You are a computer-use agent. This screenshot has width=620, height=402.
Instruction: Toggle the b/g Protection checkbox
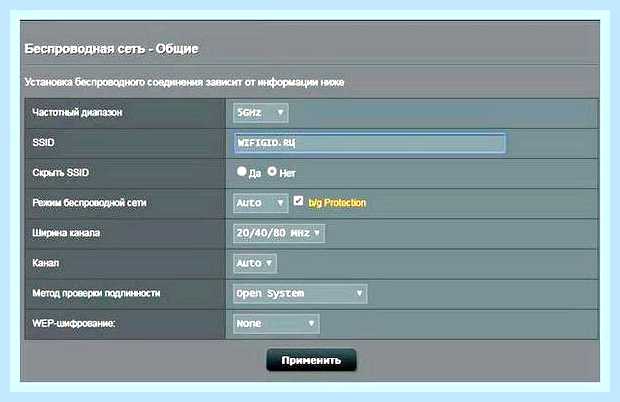[x=299, y=201]
